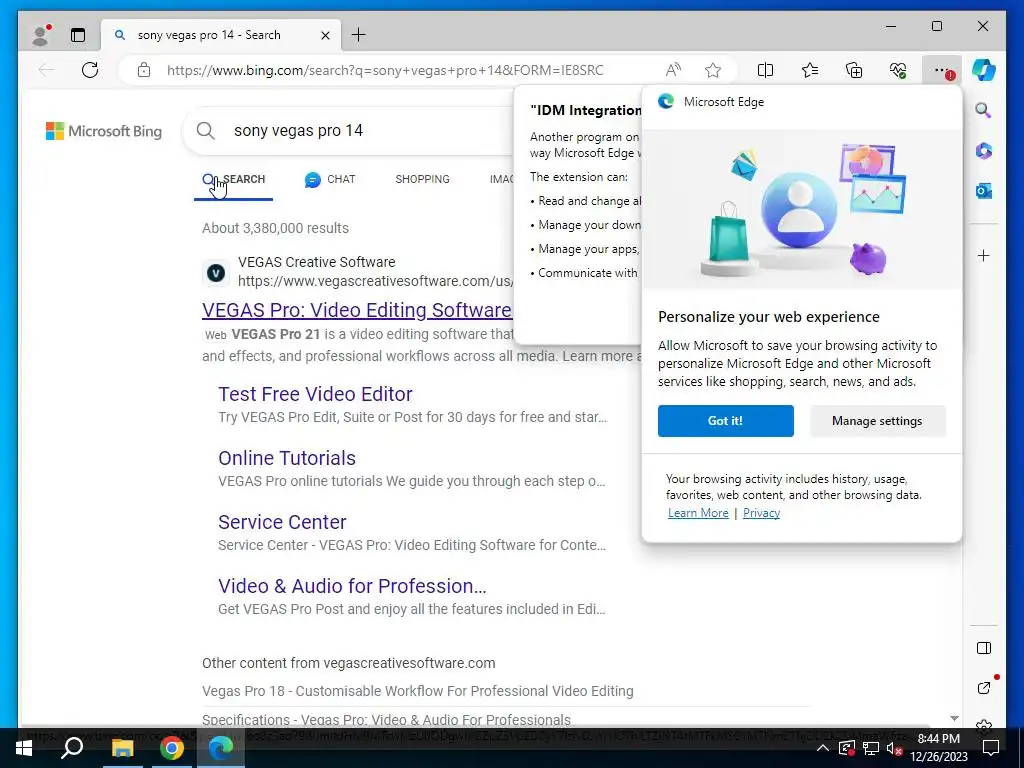Open the tab actions menu icon
Screen dimensions: 1024x768
[x=78, y=35]
